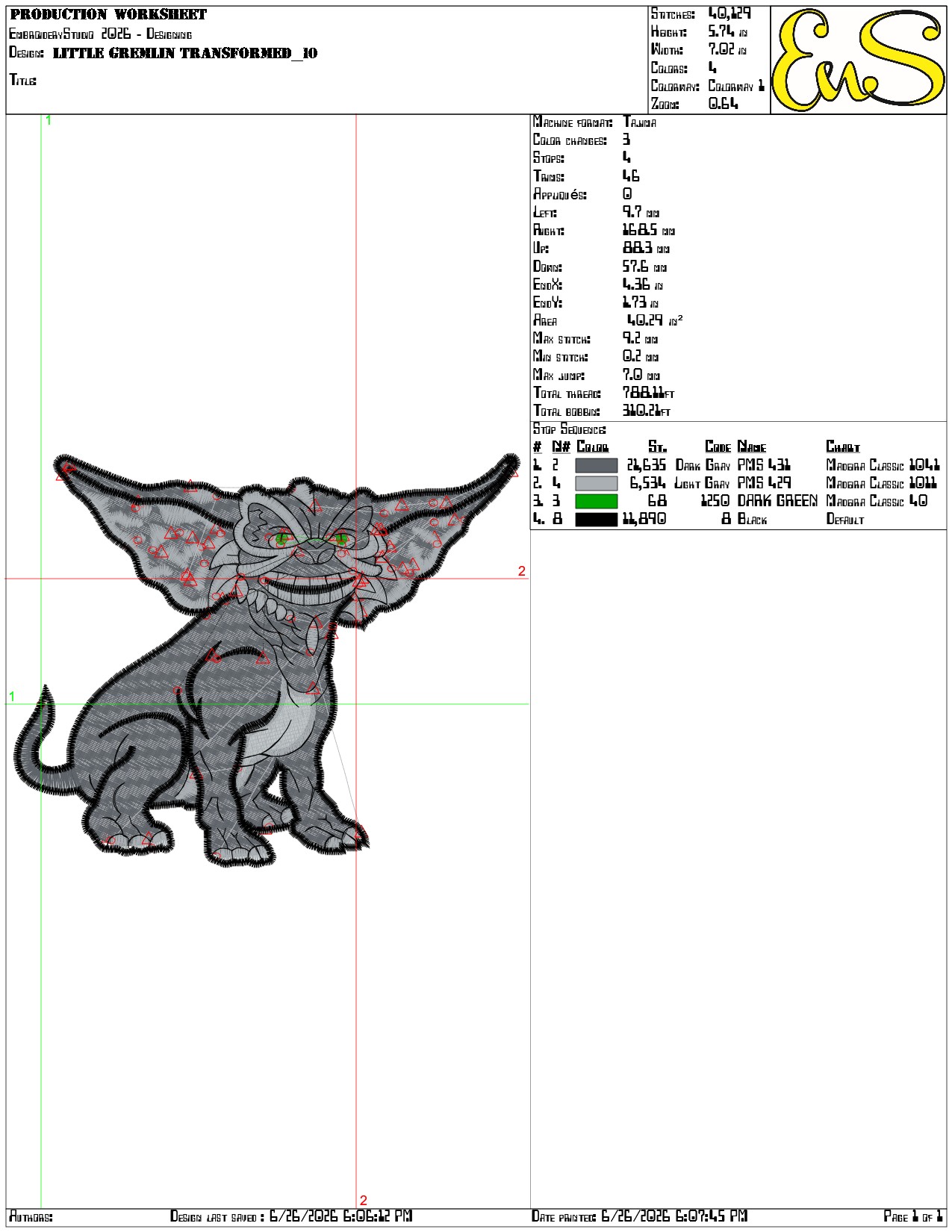Click the stitch count '6,534' for Light Gray

click(x=648, y=483)
